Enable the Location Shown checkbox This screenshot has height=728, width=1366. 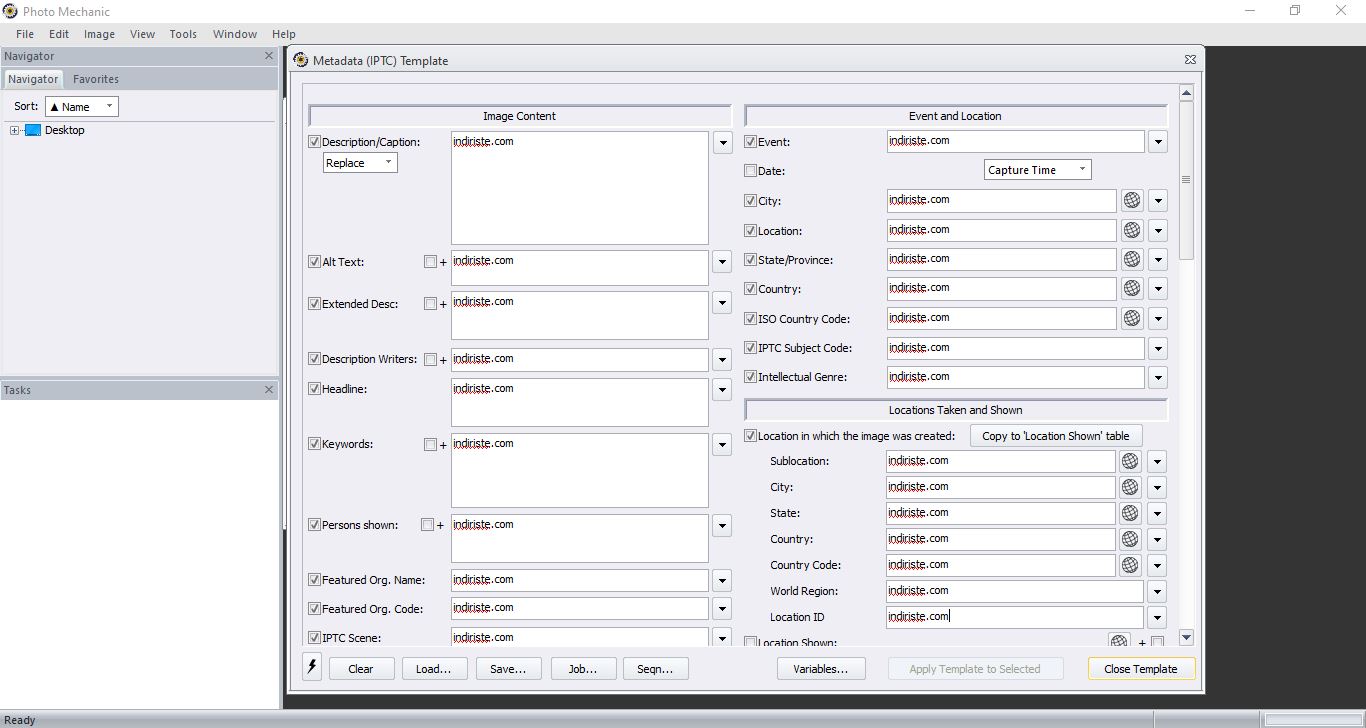click(x=751, y=642)
